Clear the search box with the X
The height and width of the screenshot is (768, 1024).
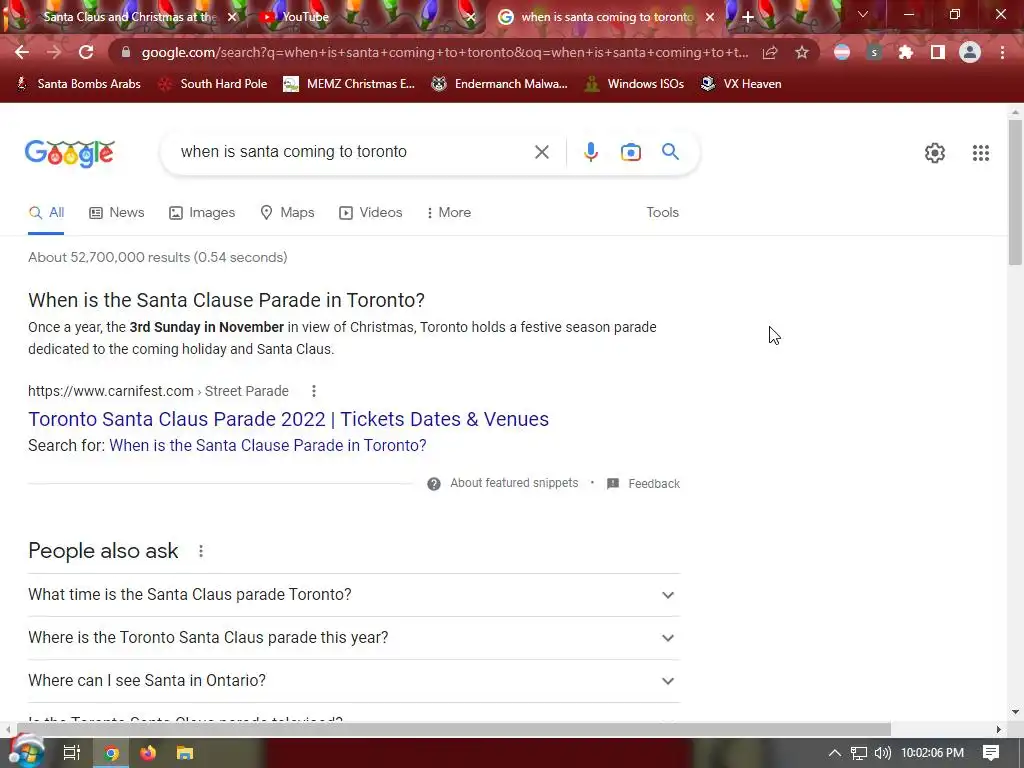click(x=541, y=152)
